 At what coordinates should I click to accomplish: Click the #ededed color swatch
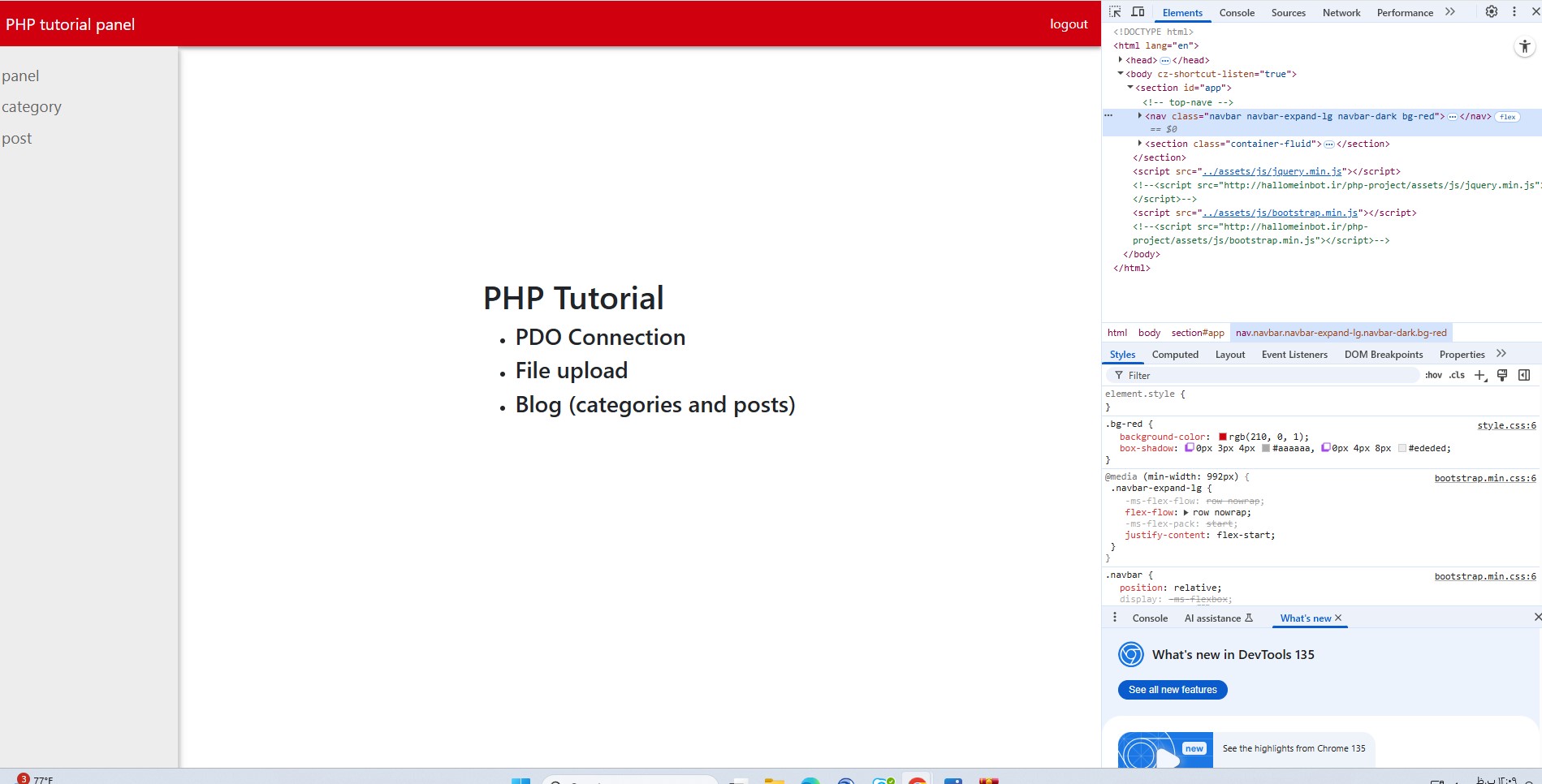tap(1402, 448)
